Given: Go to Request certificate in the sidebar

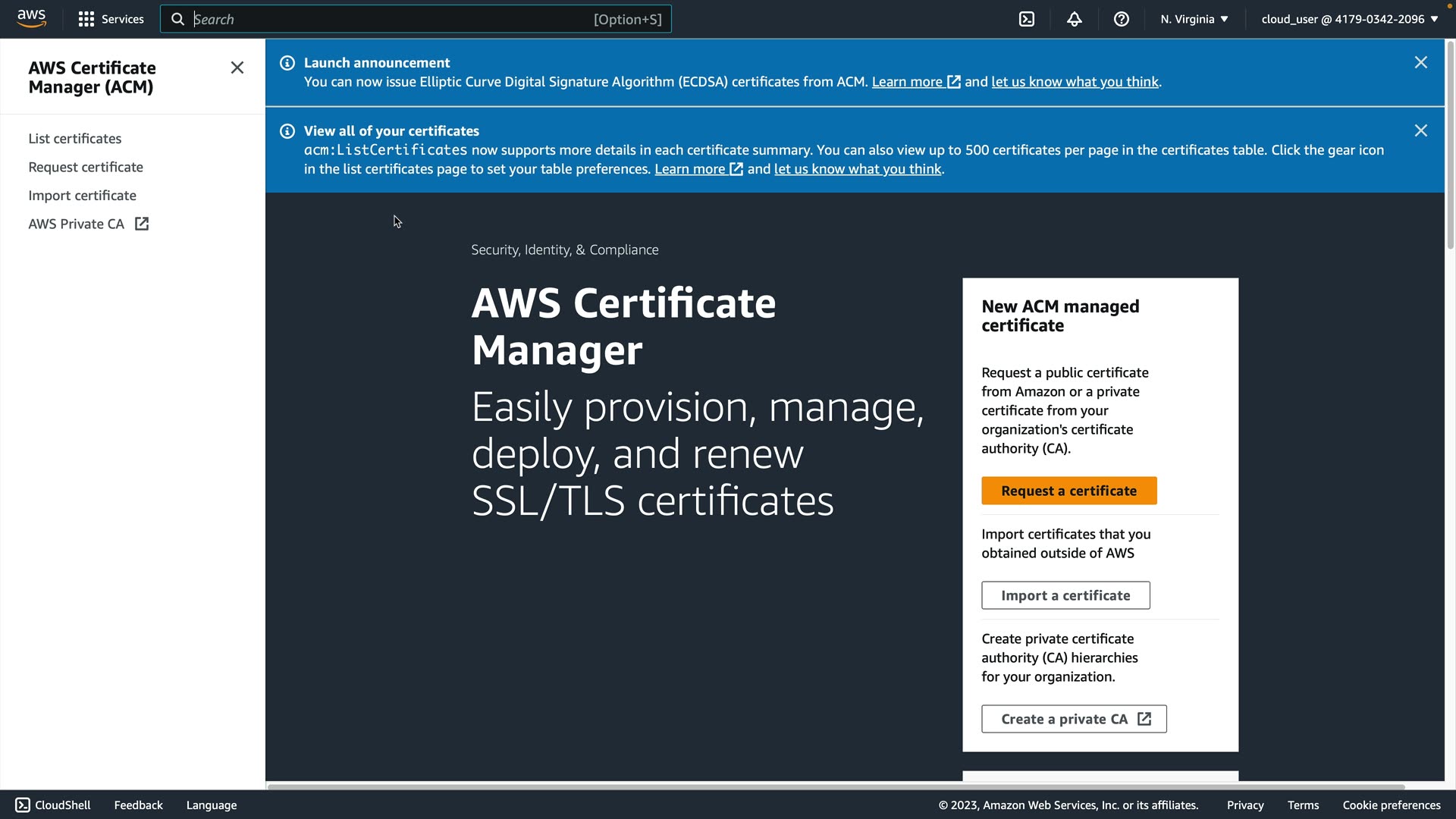Looking at the screenshot, I should tap(86, 167).
